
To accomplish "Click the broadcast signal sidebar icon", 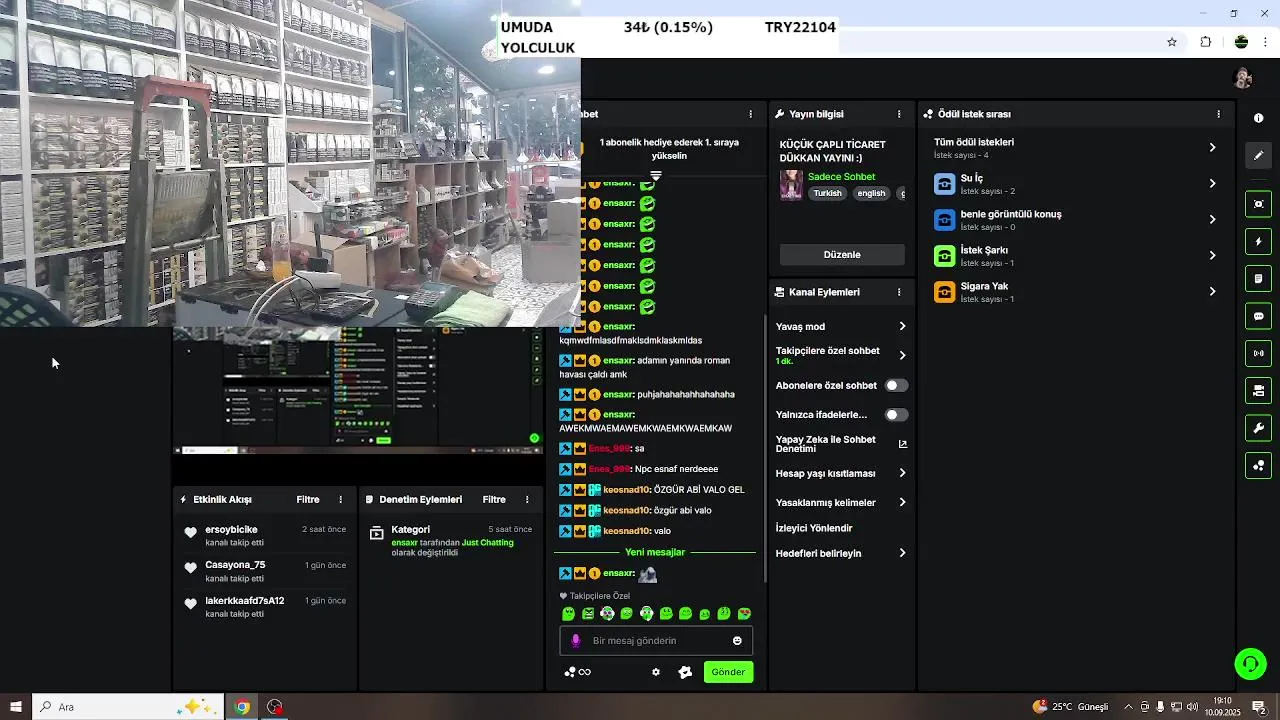I will pos(1258,353).
